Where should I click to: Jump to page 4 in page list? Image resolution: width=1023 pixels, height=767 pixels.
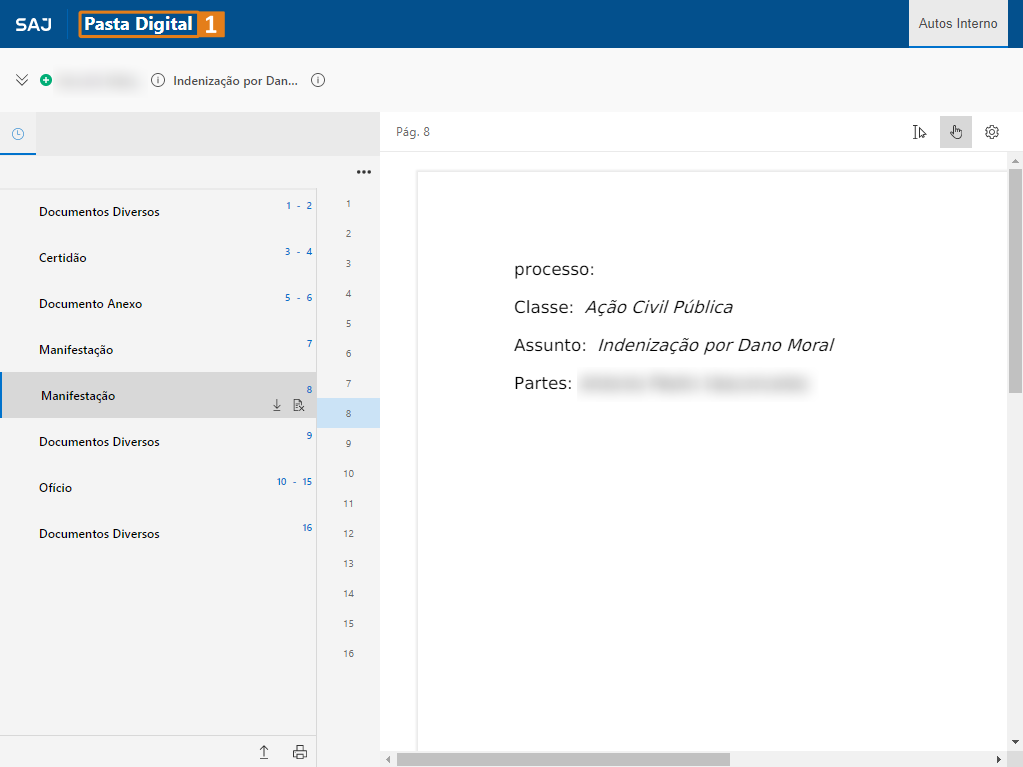(348, 293)
